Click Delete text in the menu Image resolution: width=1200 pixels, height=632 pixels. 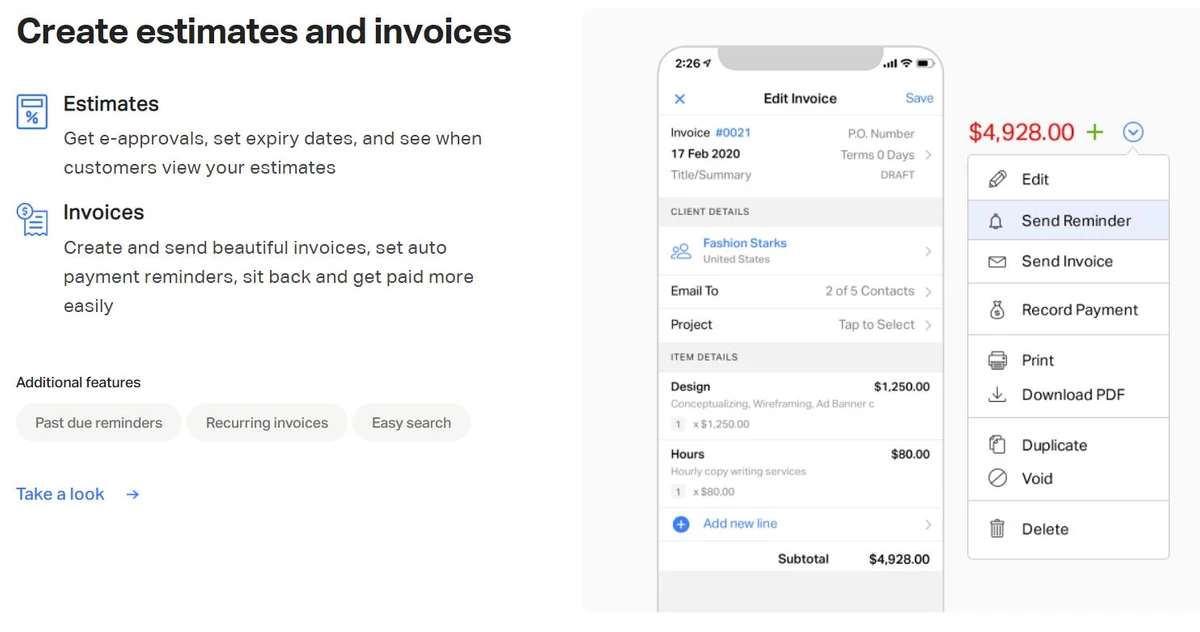coord(1045,530)
